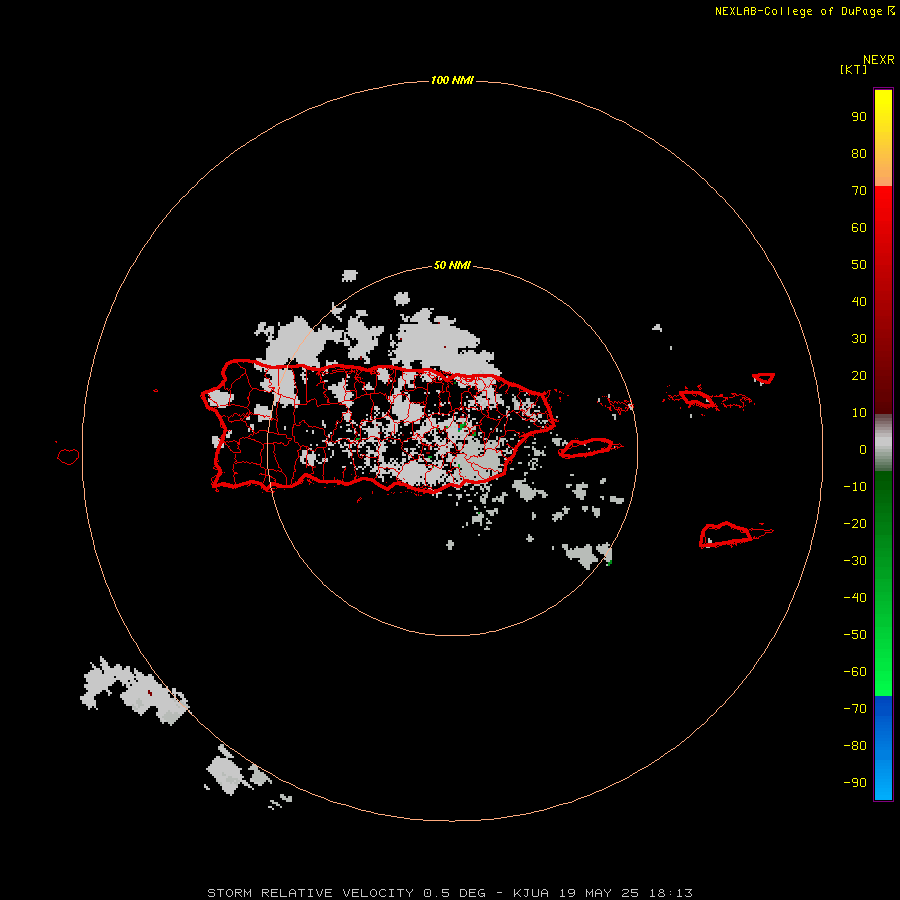The height and width of the screenshot is (900, 900).
Task: Click the -80 value on velocity scale
Action: tap(855, 746)
